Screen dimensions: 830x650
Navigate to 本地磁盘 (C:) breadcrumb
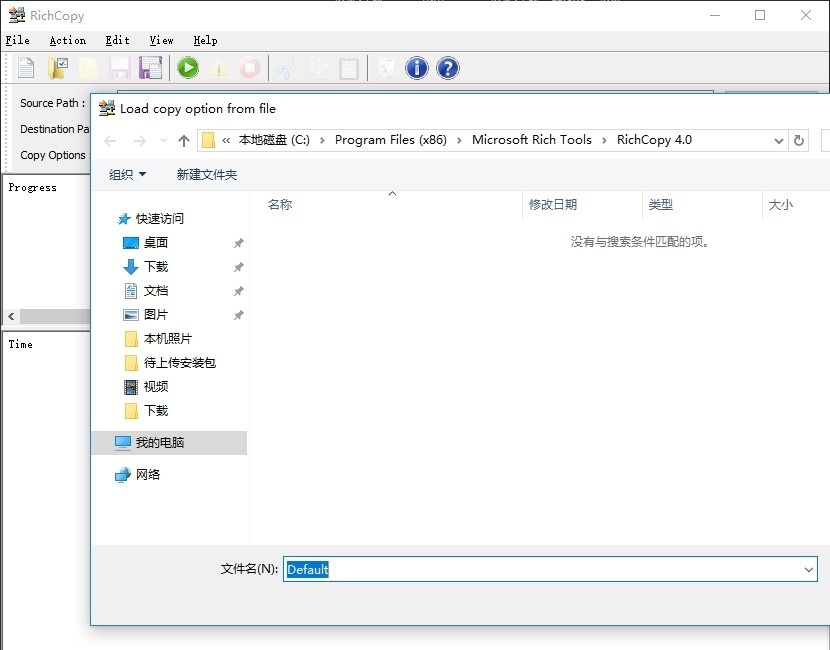click(274, 140)
